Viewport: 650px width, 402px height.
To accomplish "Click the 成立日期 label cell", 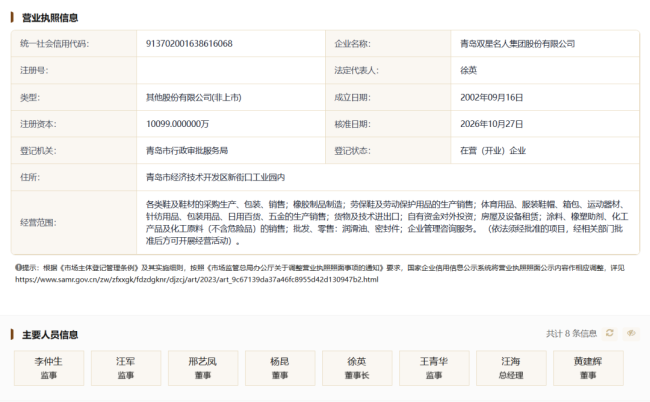I will (x=388, y=97).
